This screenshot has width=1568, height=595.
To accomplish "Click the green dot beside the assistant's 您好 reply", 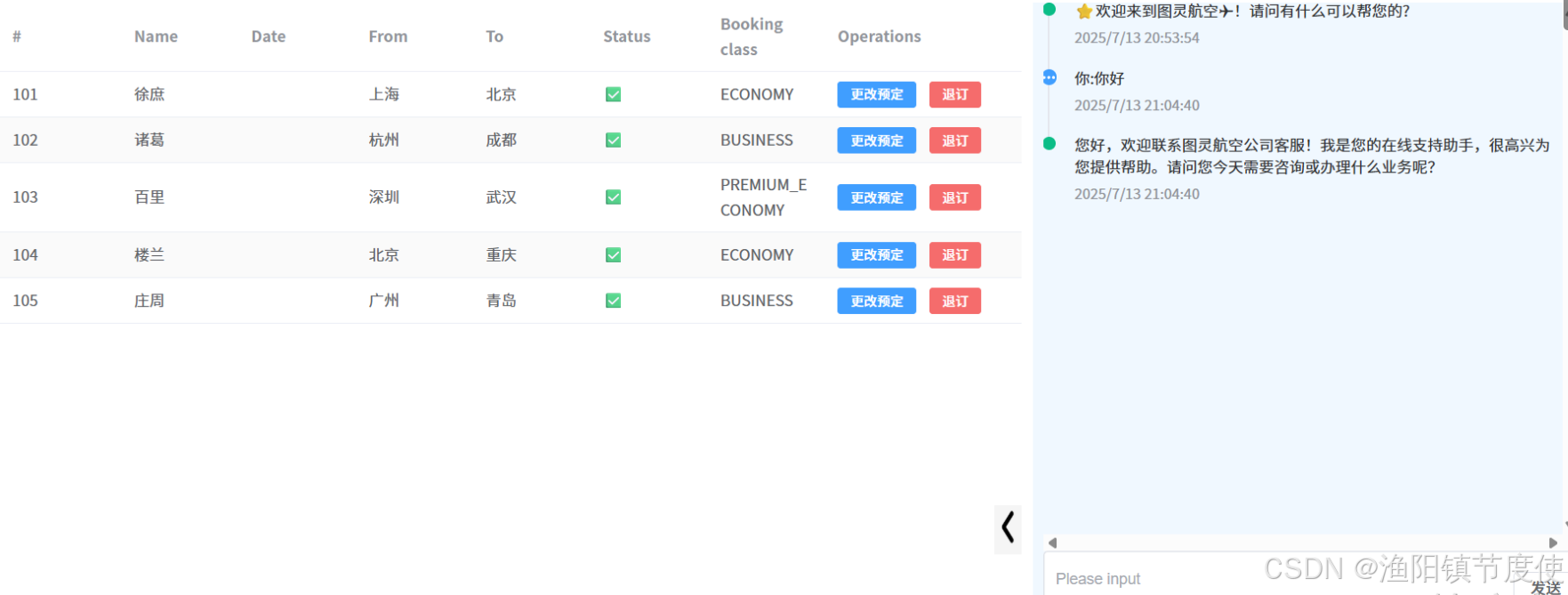I will coord(1049,143).
